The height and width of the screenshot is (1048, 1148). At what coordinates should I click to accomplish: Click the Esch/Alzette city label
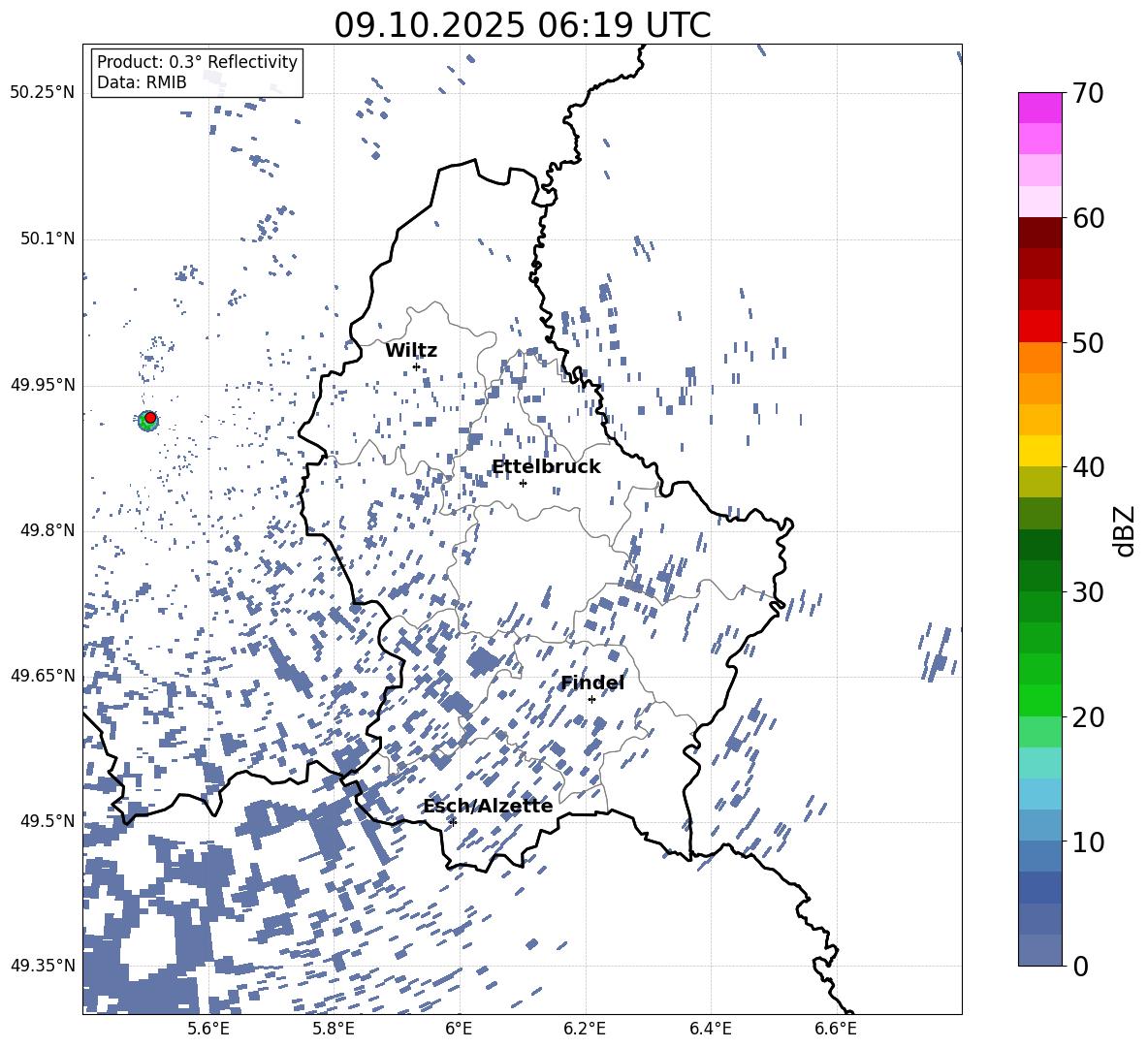(488, 806)
